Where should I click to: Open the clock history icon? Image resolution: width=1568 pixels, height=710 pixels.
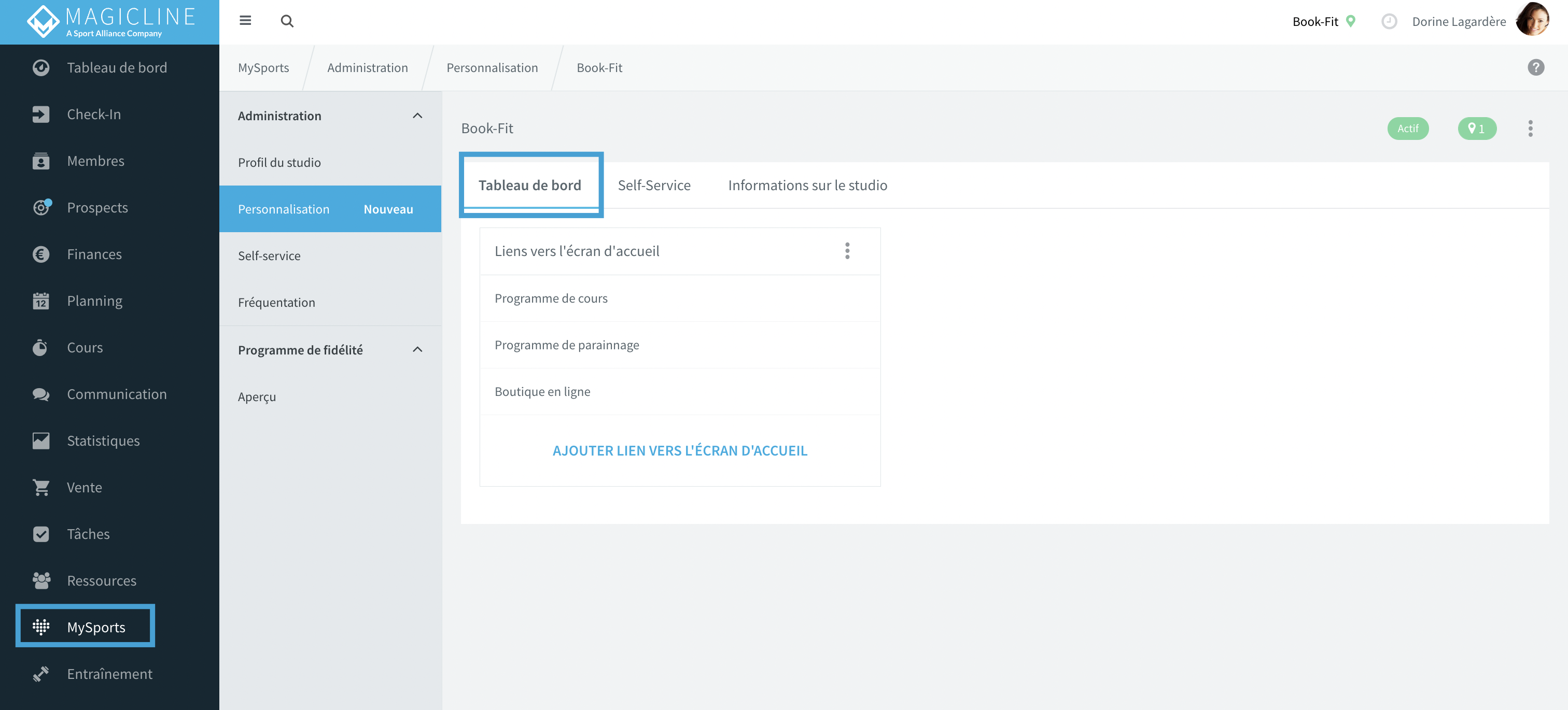1389,21
